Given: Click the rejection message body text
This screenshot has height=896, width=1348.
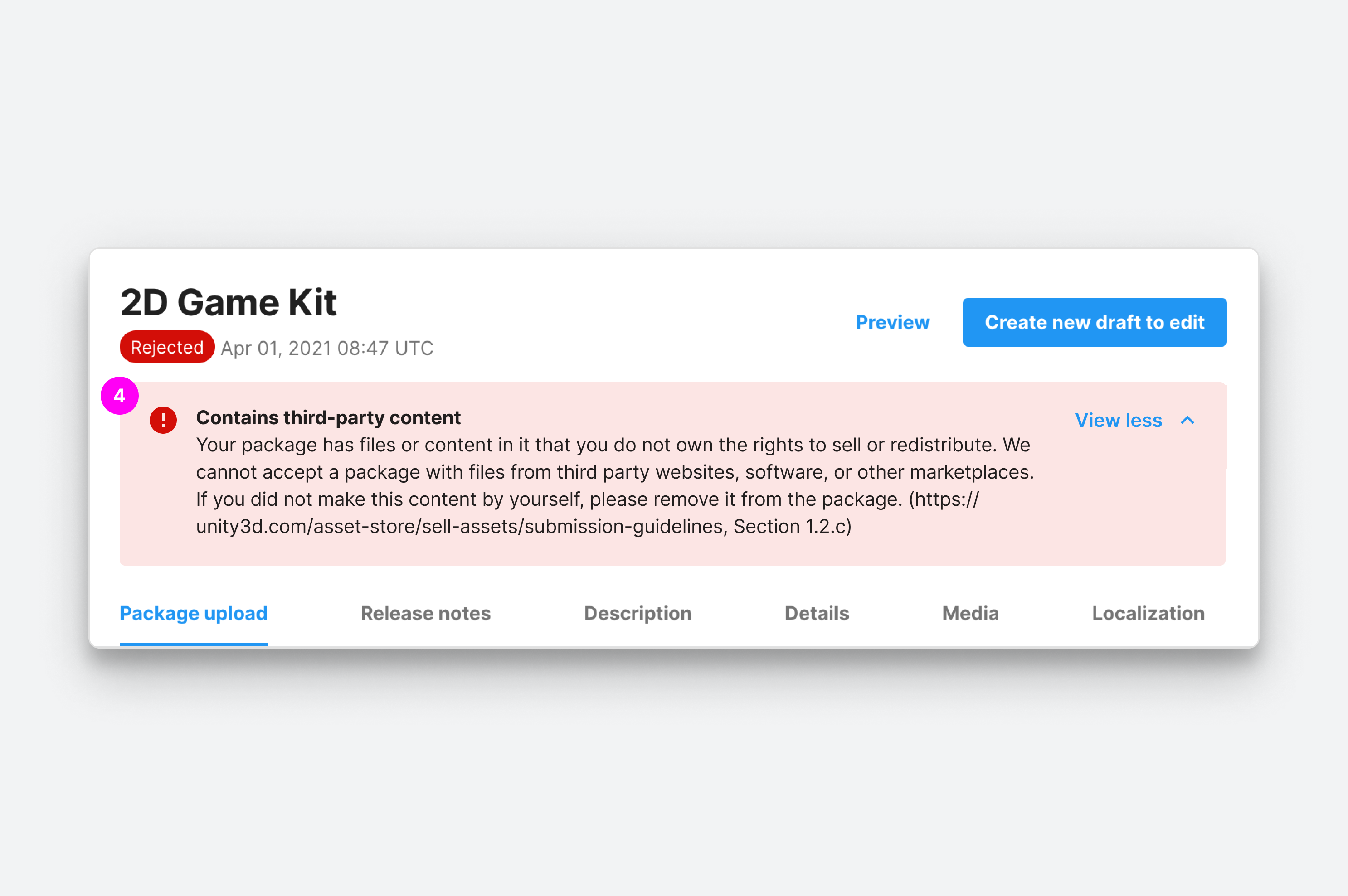Looking at the screenshot, I should click(x=614, y=485).
